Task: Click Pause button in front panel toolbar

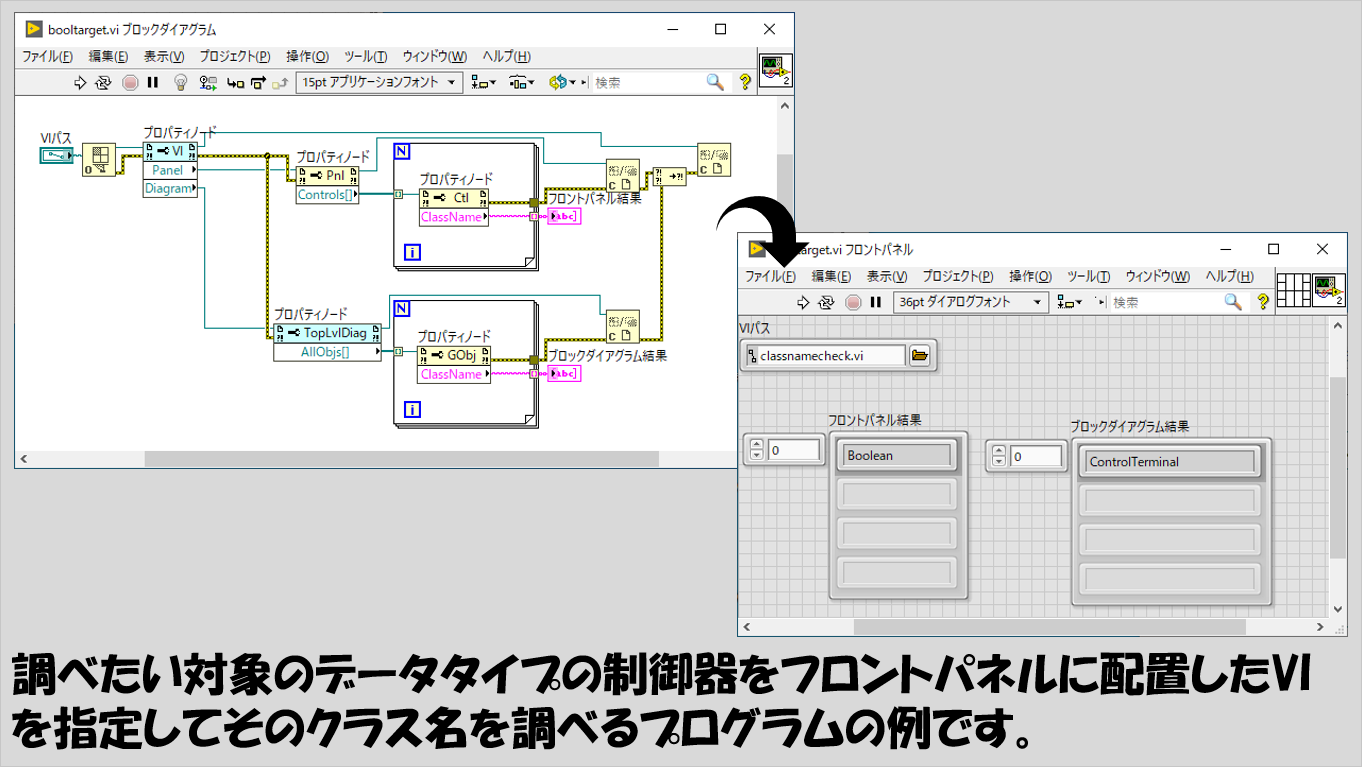Action: [x=875, y=302]
